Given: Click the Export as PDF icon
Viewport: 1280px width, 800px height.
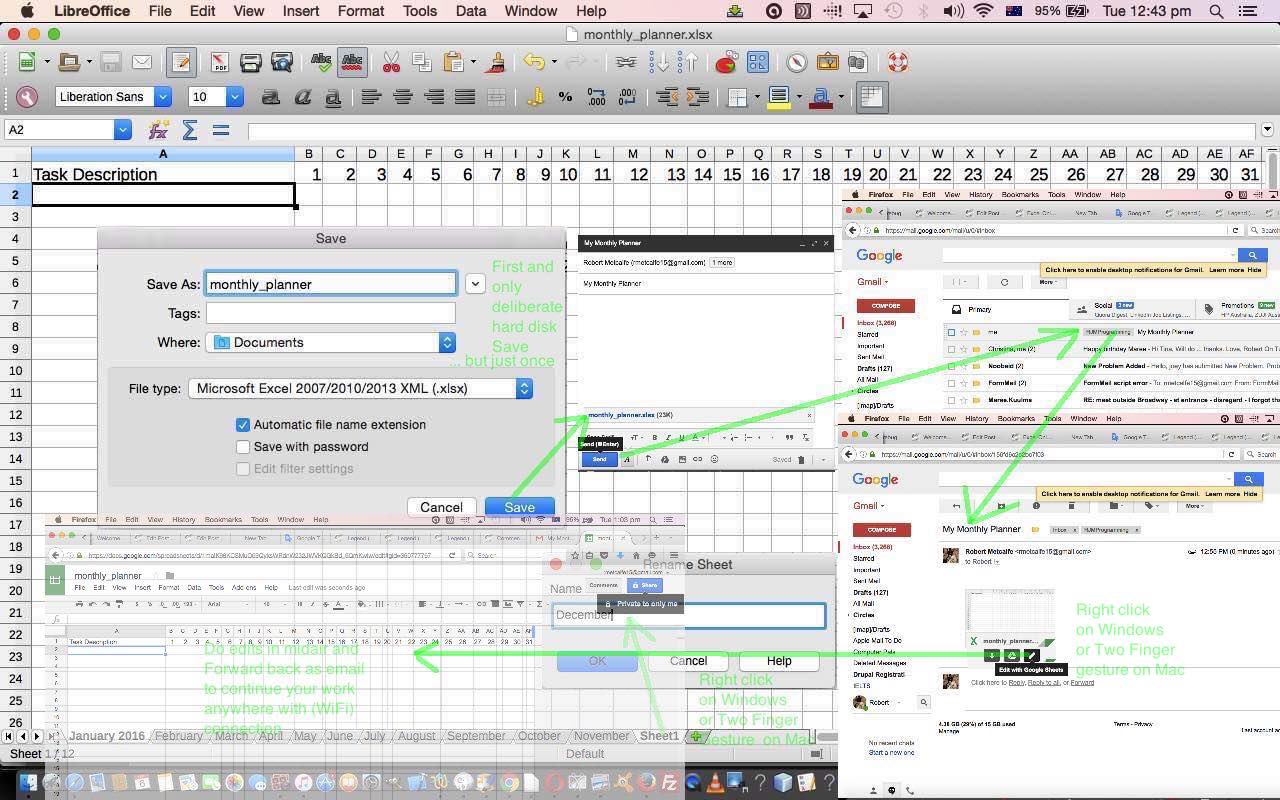Looking at the screenshot, I should 219,62.
